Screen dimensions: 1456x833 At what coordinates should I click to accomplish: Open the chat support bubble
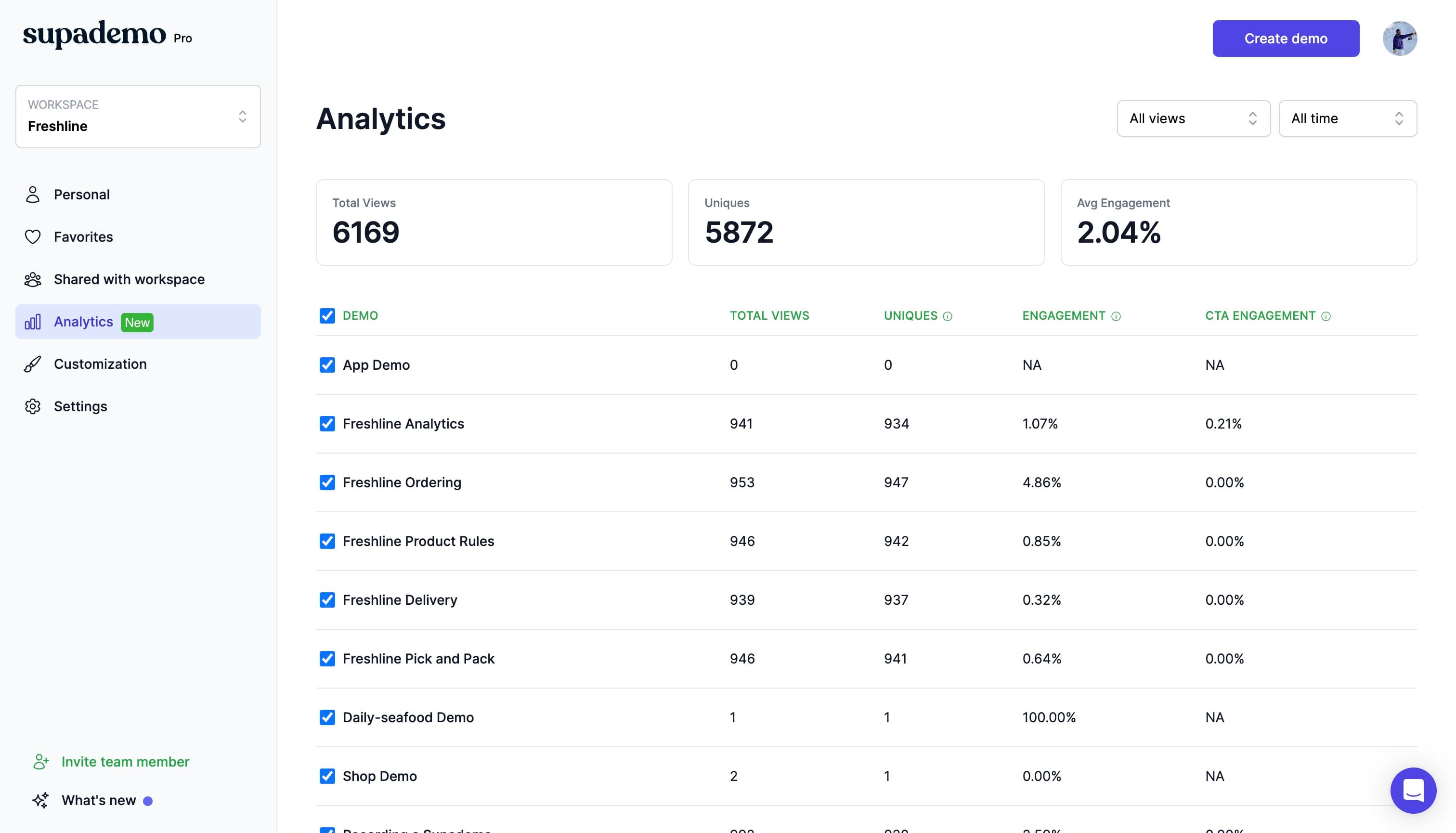pyautogui.click(x=1413, y=790)
